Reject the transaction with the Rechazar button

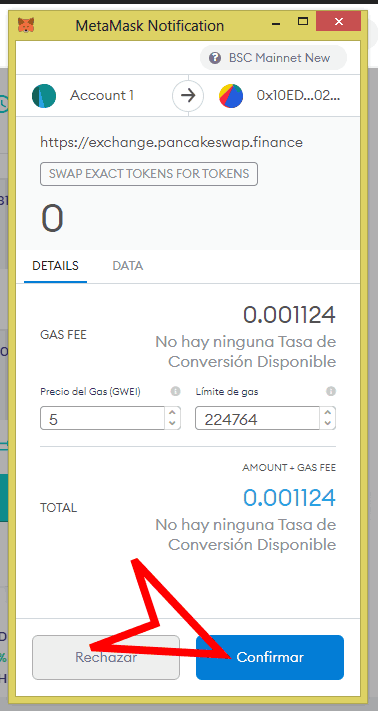pos(106,657)
